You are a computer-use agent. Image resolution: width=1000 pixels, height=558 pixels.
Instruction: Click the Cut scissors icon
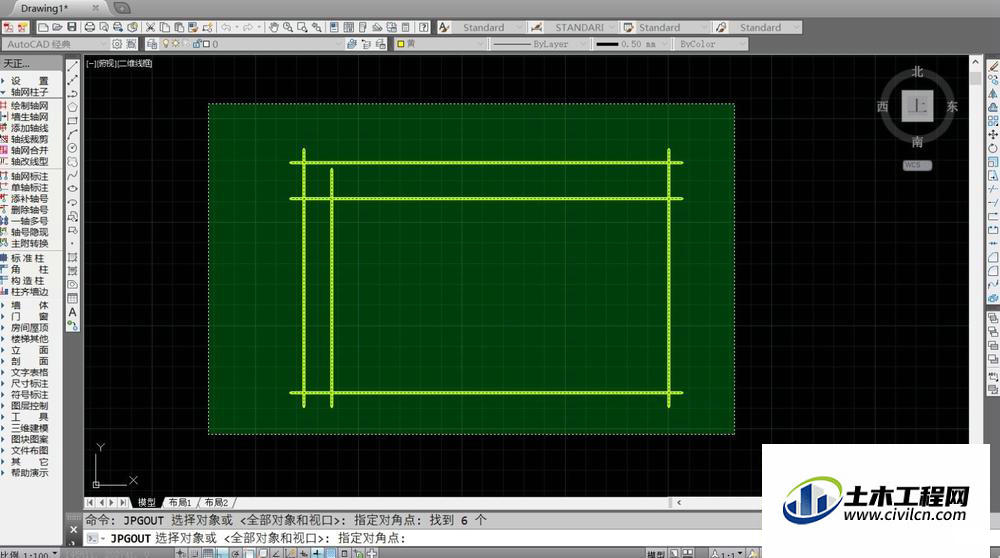[151, 27]
